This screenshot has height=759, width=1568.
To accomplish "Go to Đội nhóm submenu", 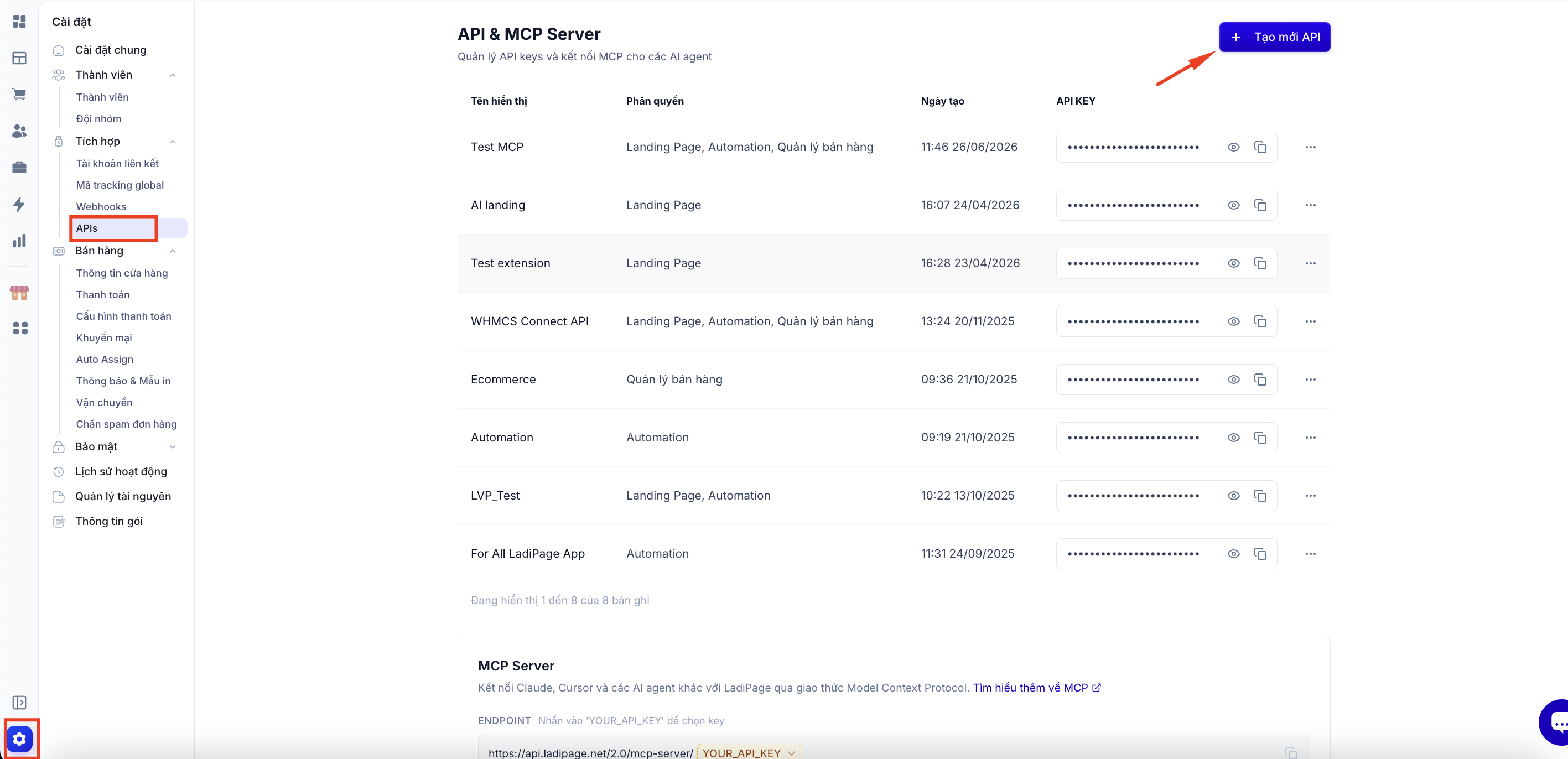I will 98,119.
